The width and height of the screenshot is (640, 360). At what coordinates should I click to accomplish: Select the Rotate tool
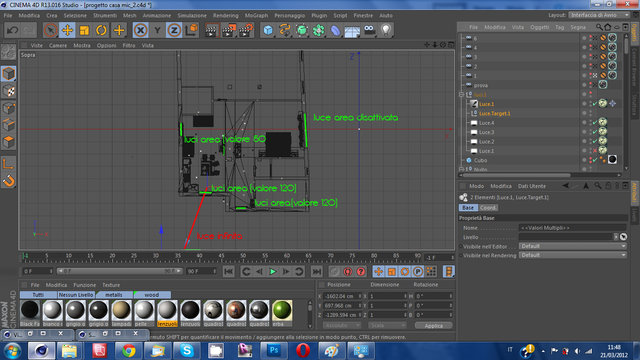[101, 30]
